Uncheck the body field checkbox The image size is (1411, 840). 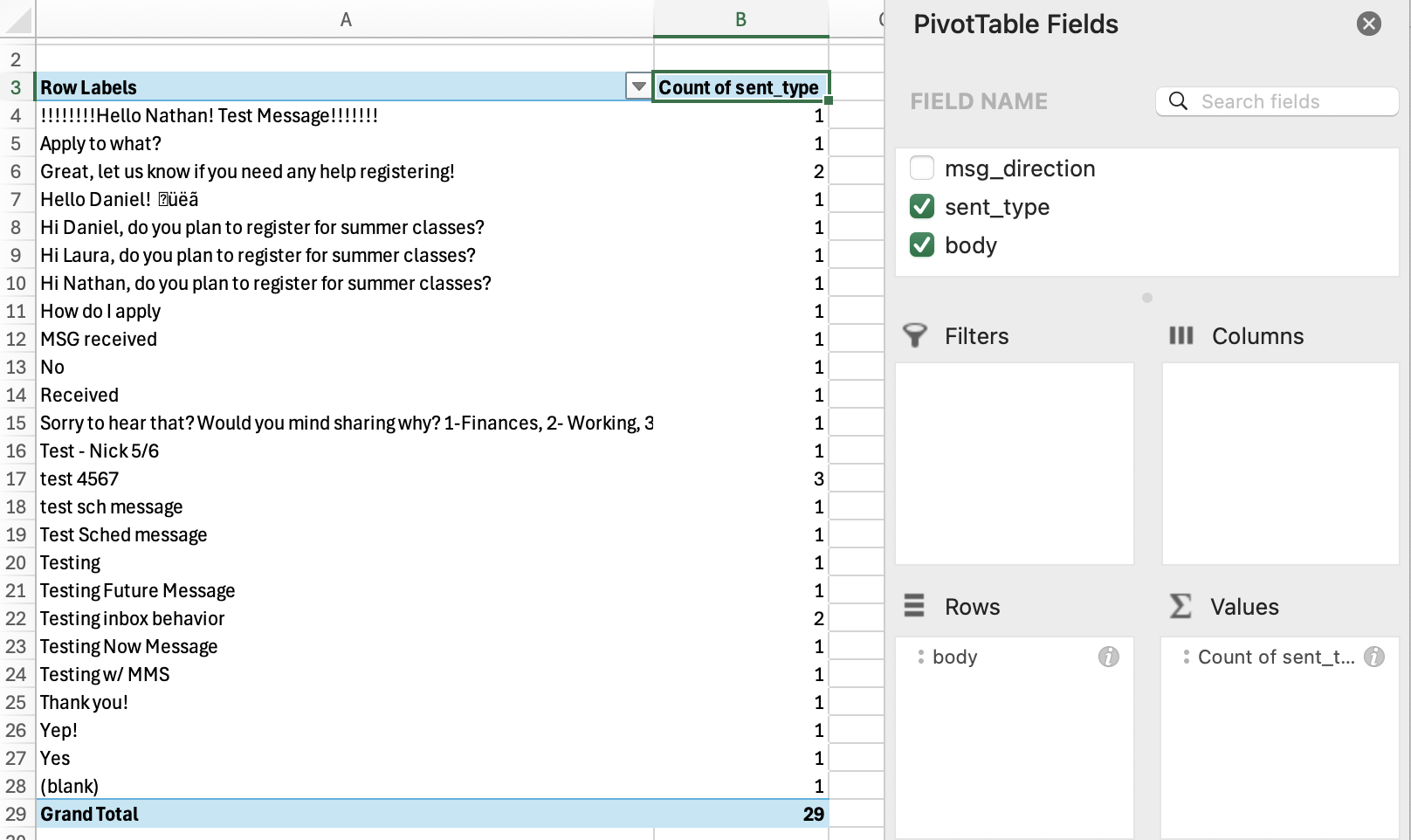coord(922,245)
